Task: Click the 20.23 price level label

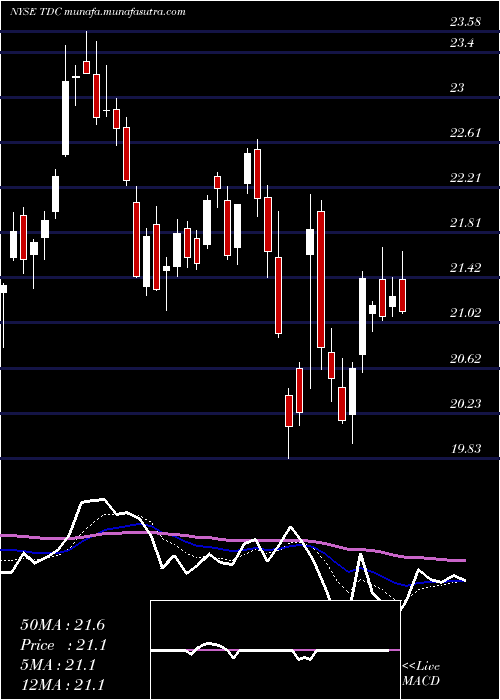Action: (x=465, y=404)
